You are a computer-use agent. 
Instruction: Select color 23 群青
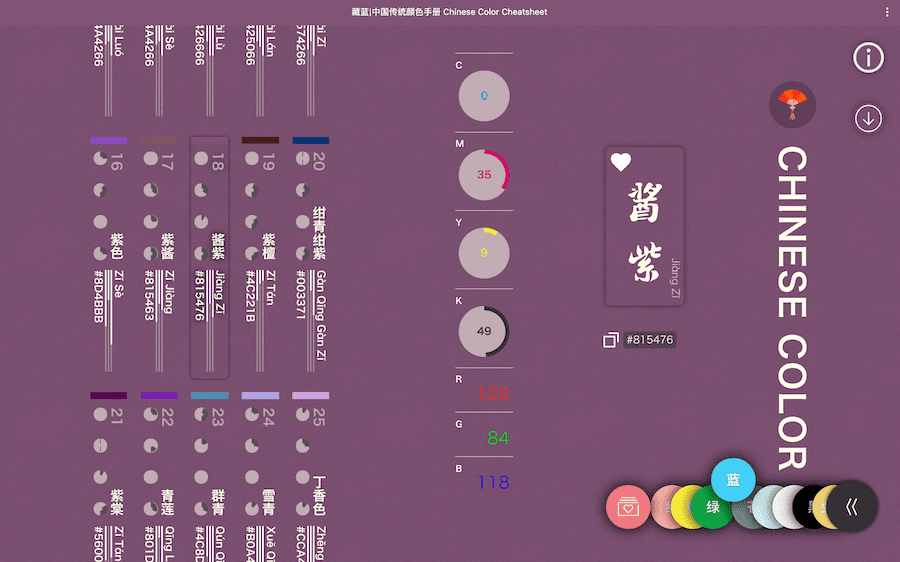click(x=210, y=476)
